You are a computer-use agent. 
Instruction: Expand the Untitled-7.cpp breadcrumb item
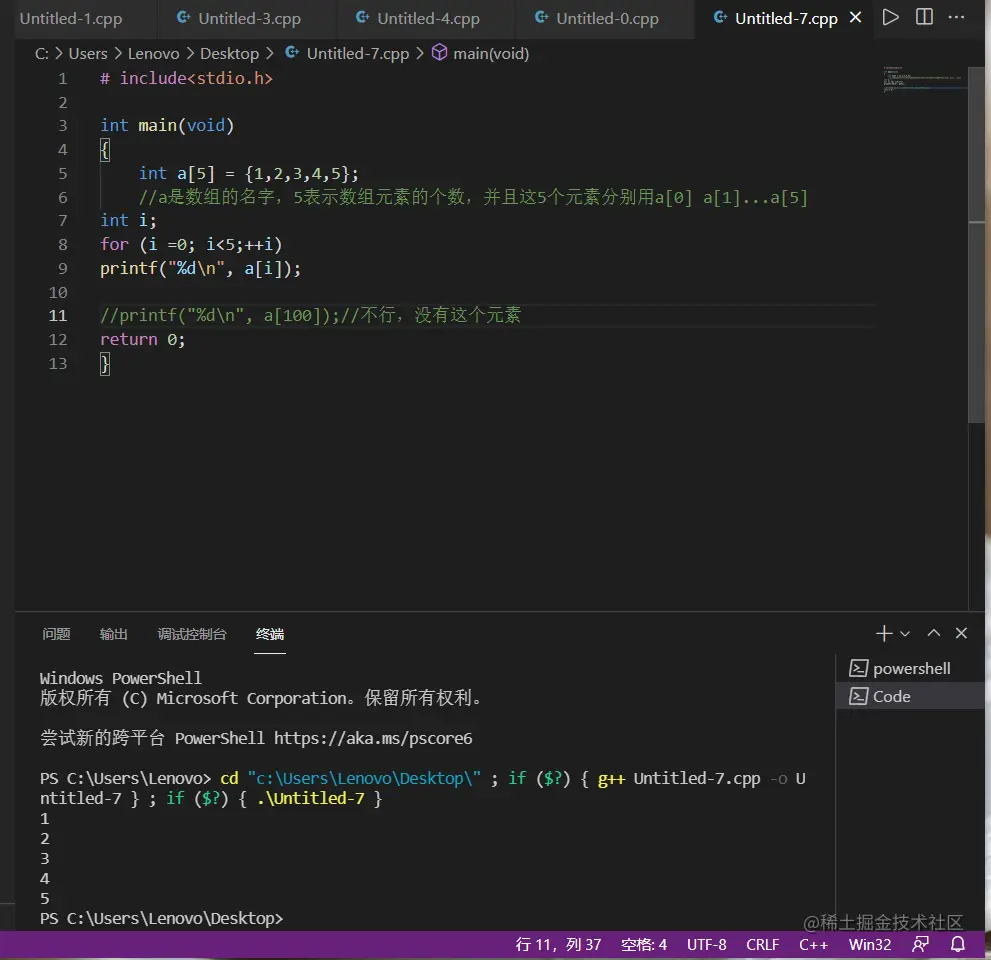pos(358,53)
